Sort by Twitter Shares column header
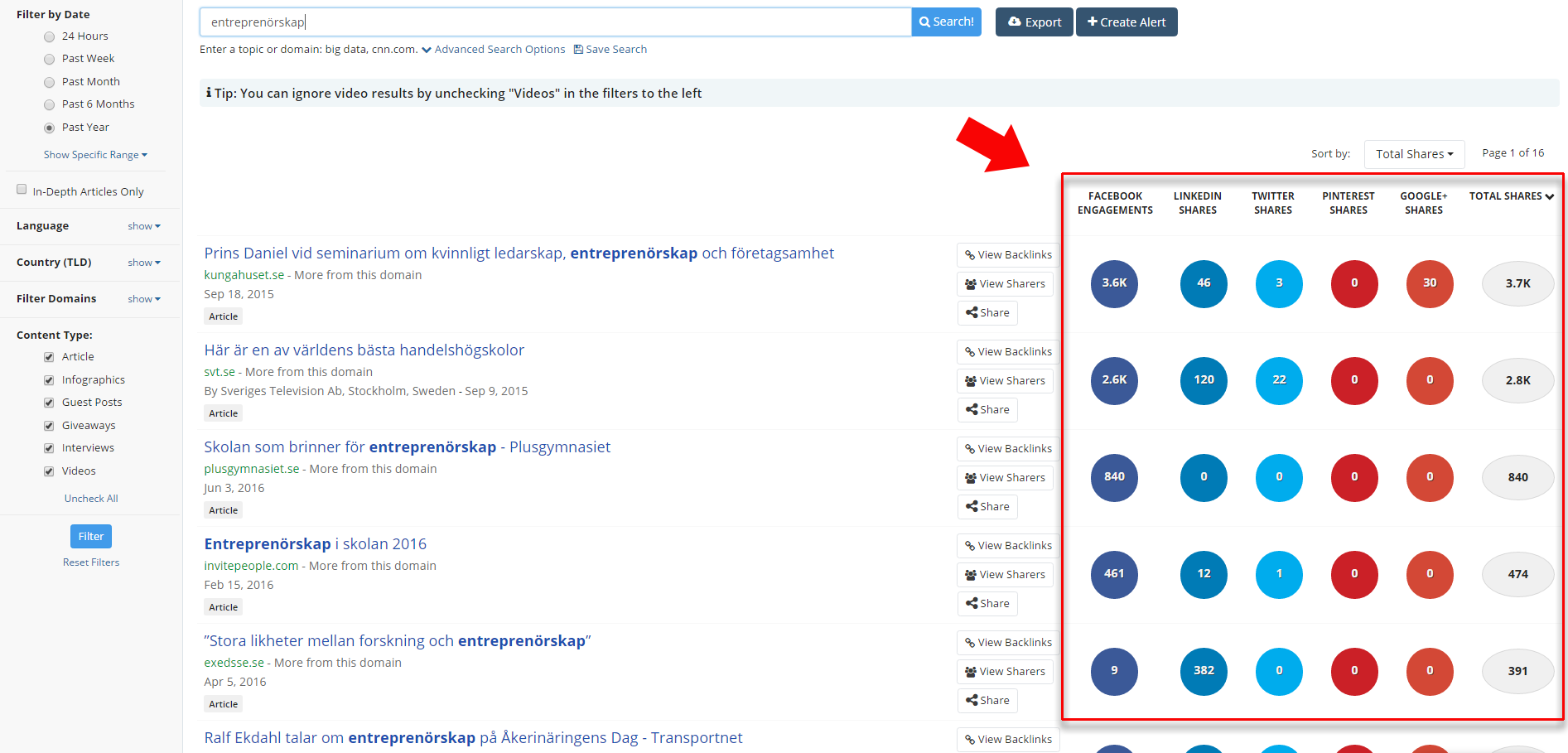The height and width of the screenshot is (753, 1568). pos(1273,203)
